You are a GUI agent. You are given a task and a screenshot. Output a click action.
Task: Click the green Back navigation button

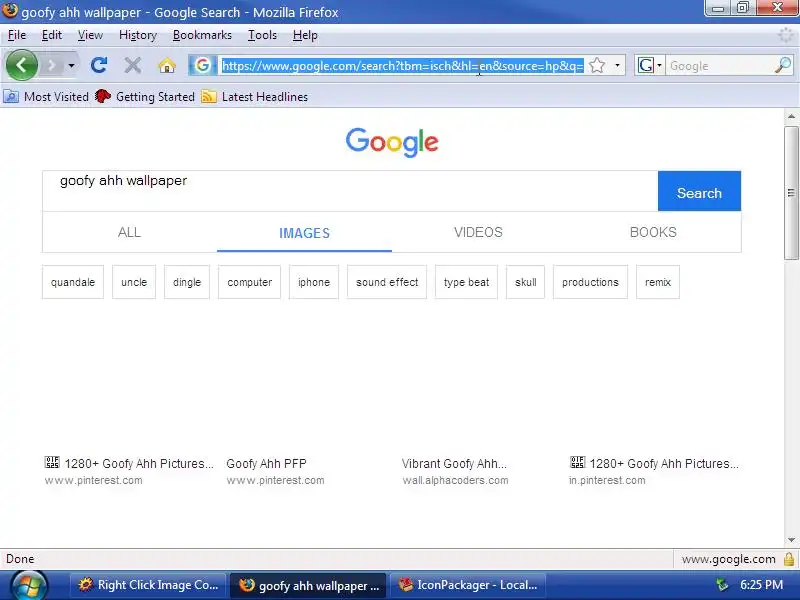coord(21,65)
